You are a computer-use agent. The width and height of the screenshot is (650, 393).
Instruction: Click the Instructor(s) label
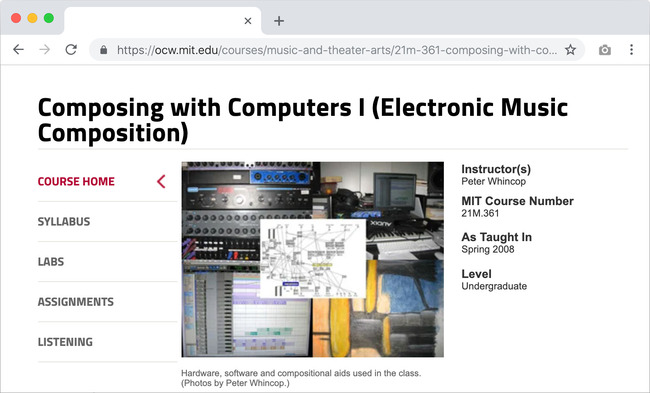496,169
